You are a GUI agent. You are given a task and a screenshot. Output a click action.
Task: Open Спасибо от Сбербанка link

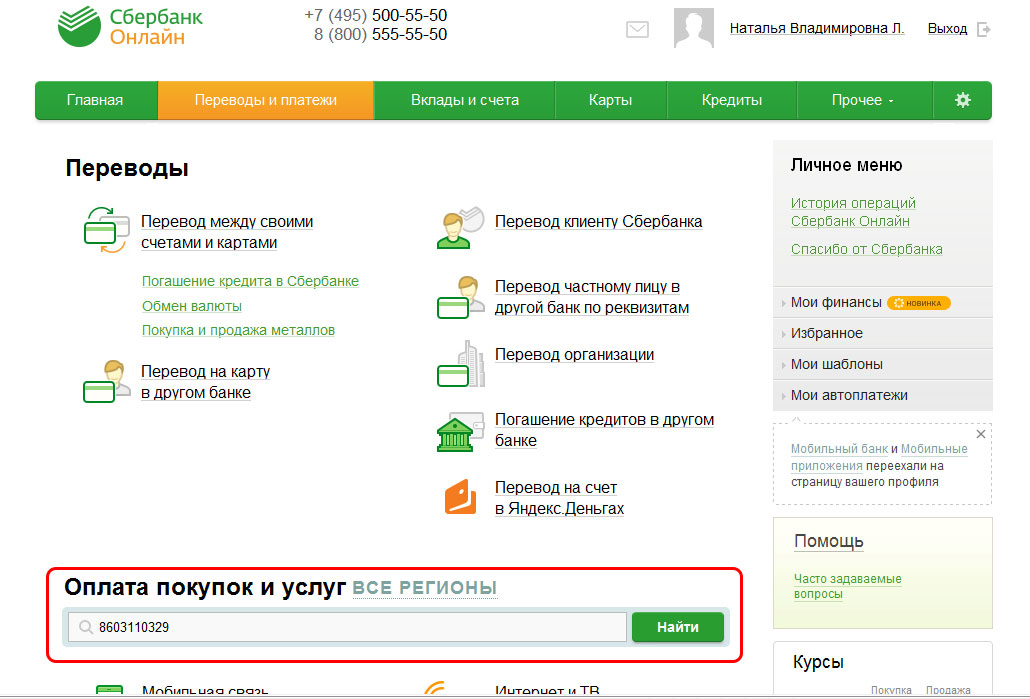(x=866, y=249)
